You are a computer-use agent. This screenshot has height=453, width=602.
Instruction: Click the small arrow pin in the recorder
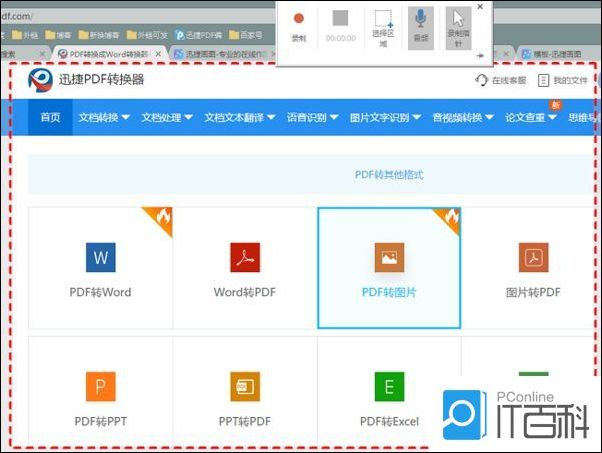pyautogui.click(x=480, y=56)
